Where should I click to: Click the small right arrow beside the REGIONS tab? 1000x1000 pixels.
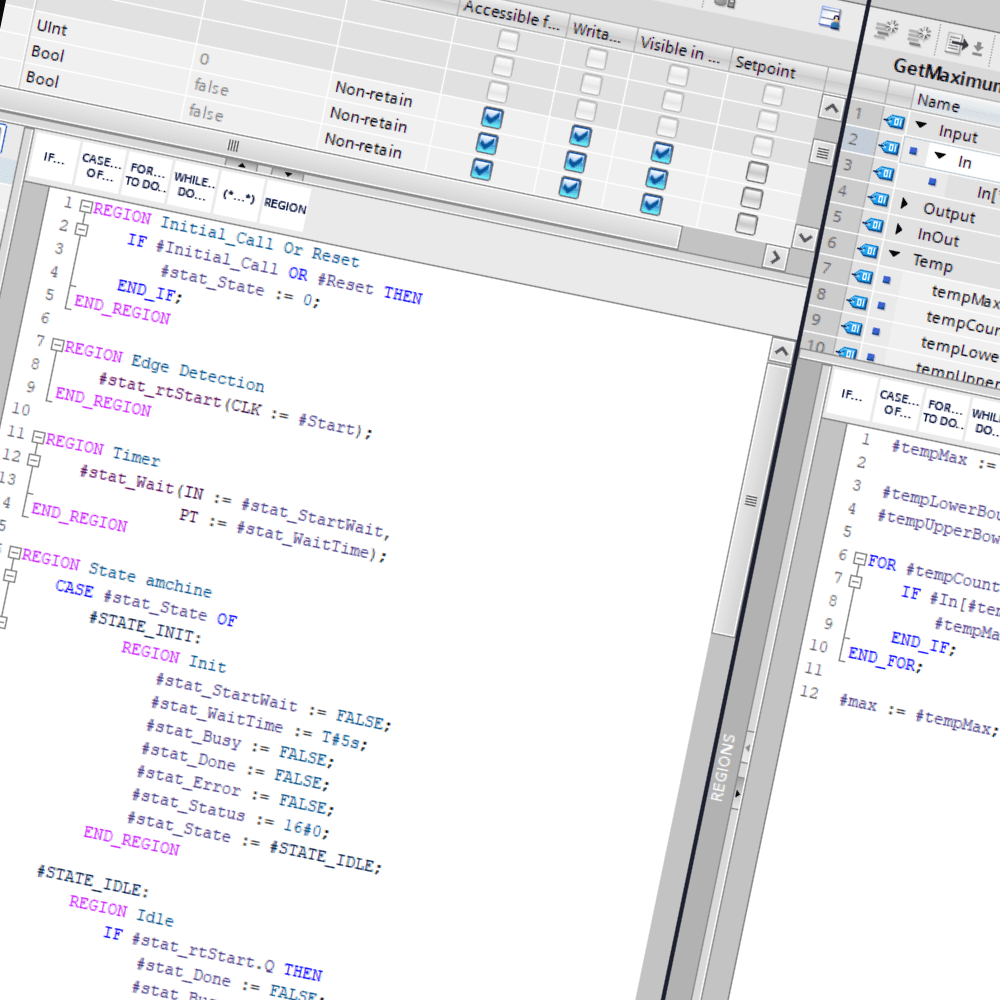coord(737,794)
